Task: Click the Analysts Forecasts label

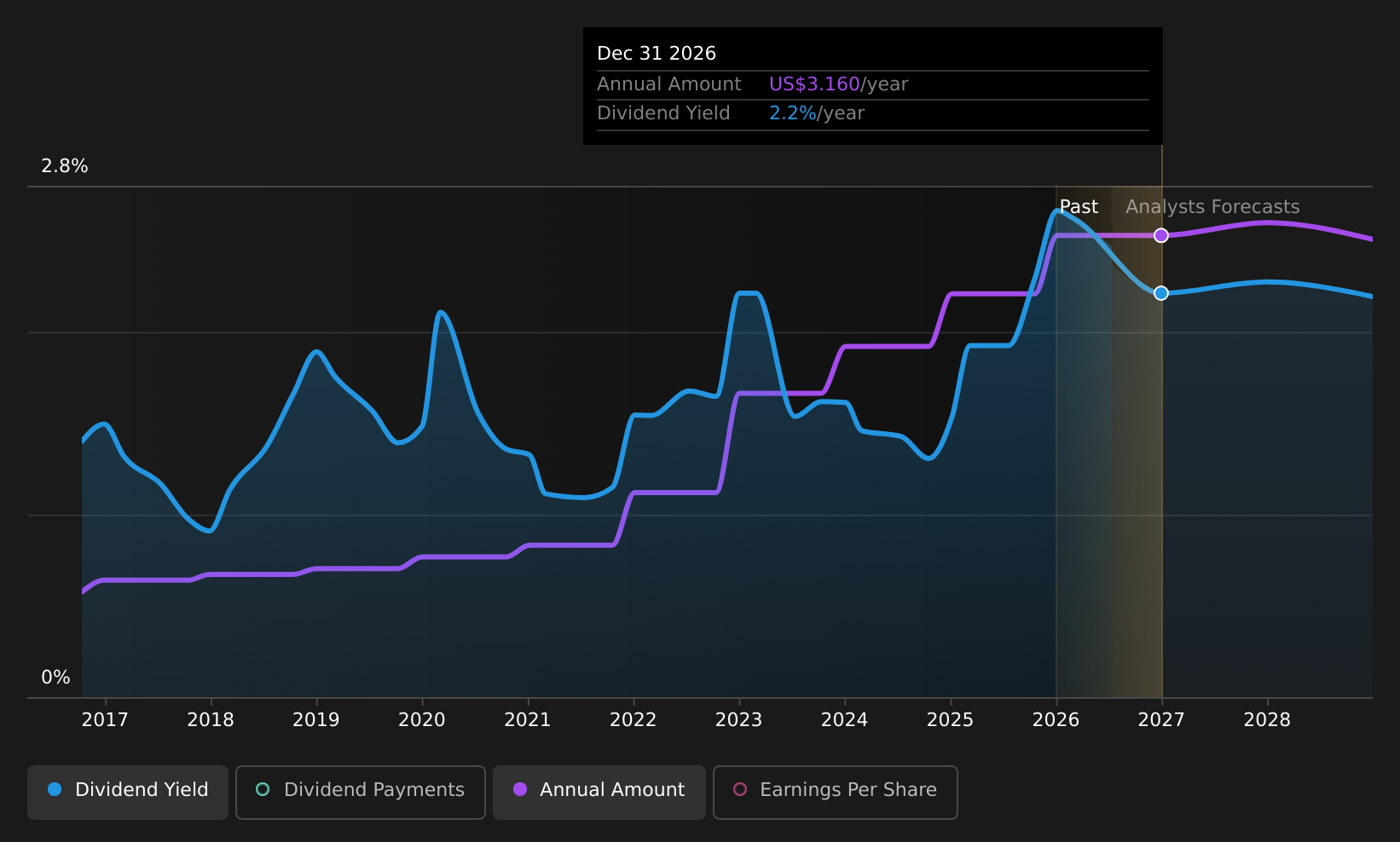Action: point(1212,207)
